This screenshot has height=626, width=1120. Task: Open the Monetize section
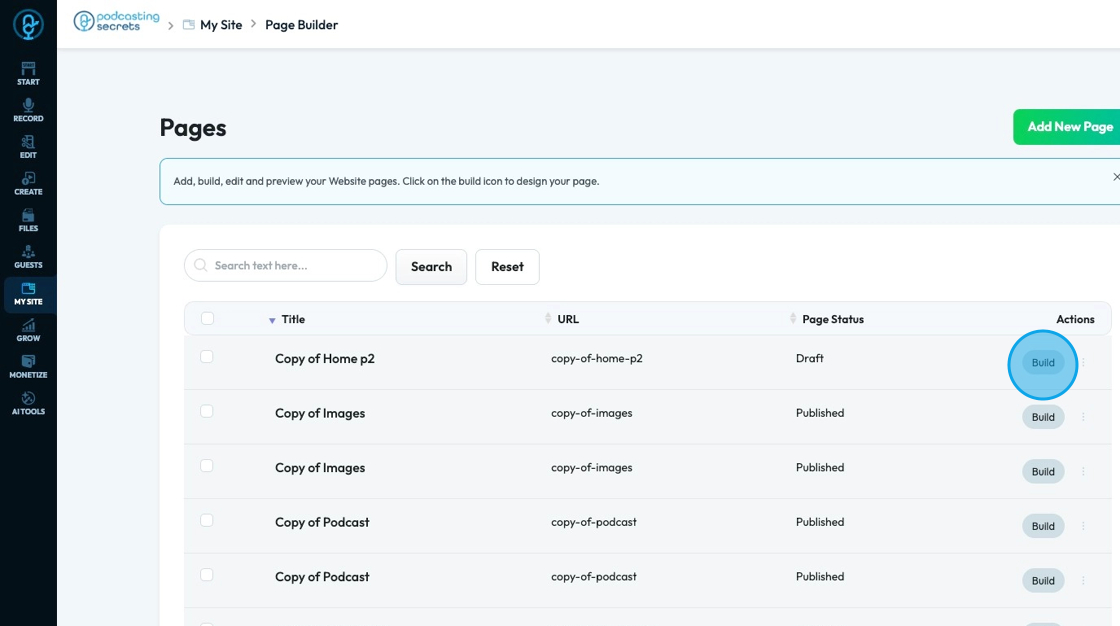pyautogui.click(x=28, y=367)
